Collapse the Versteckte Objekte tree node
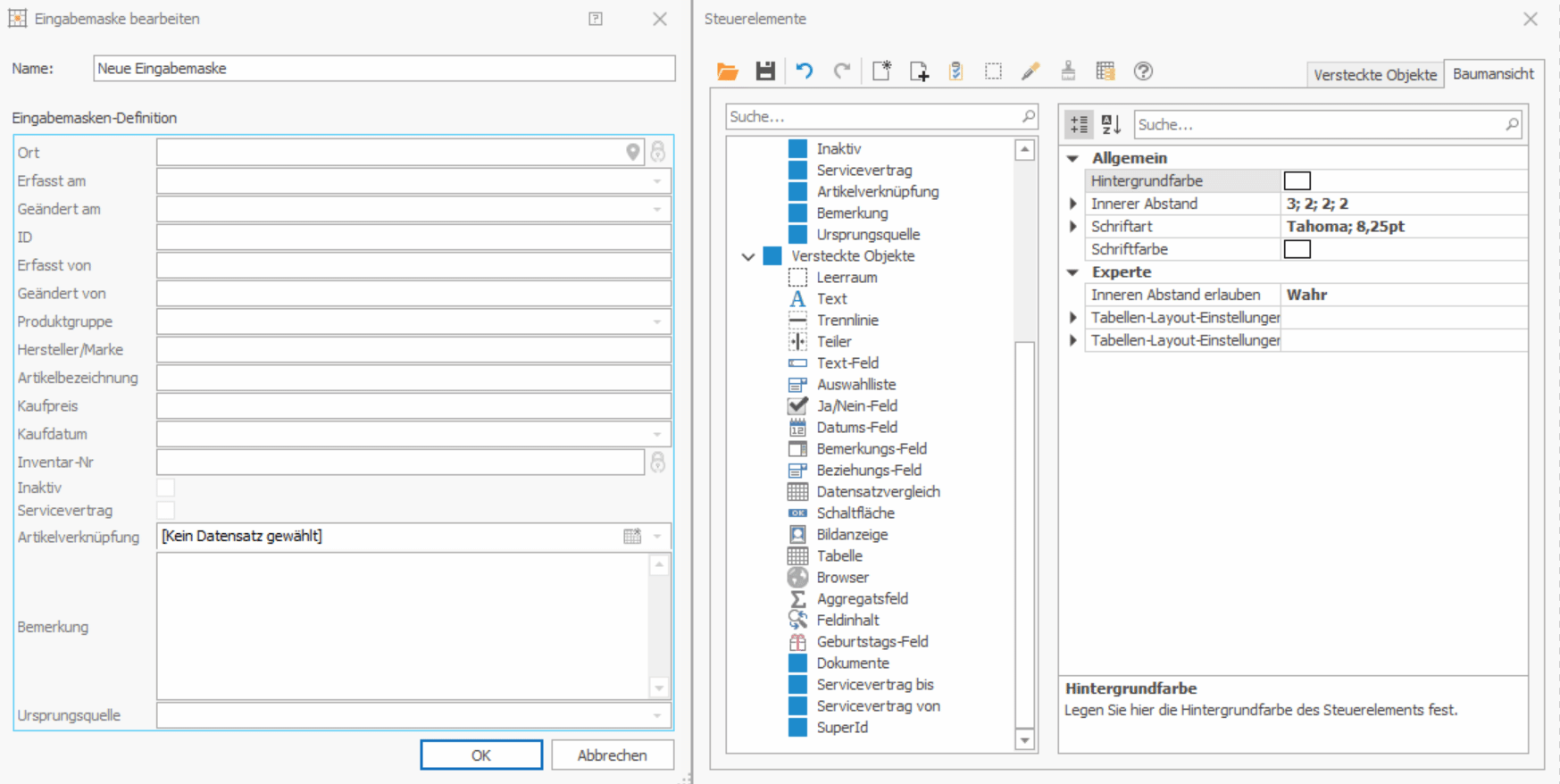The width and height of the screenshot is (1560, 784). tap(748, 257)
